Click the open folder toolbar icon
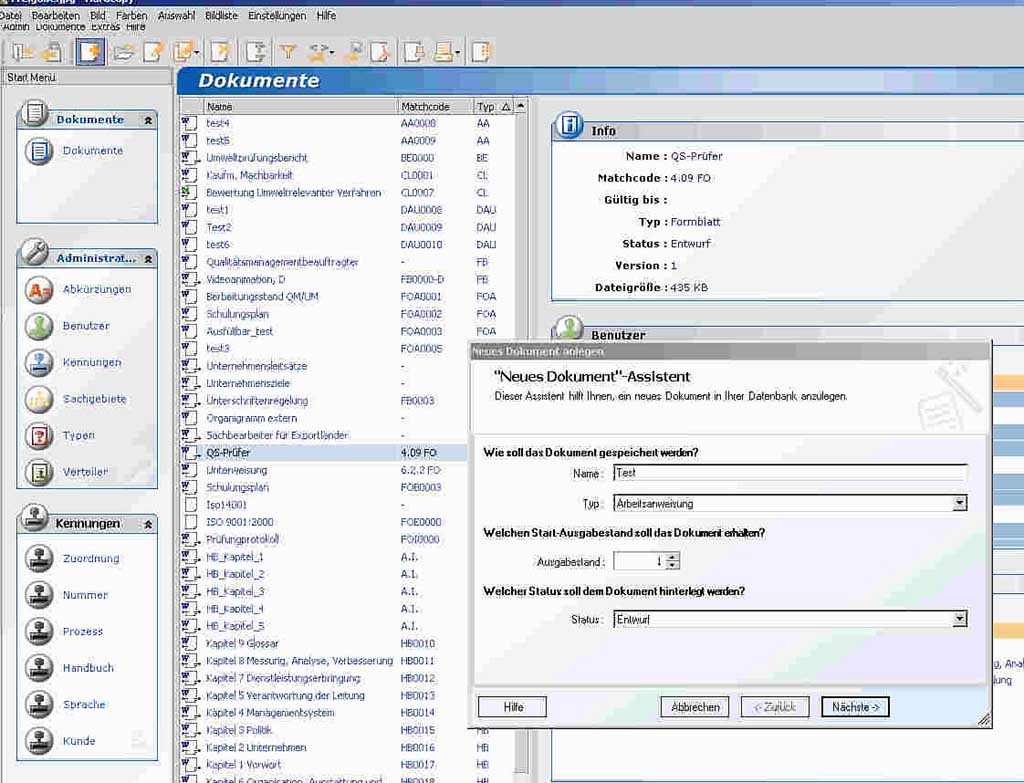1024x783 pixels. pos(123,52)
